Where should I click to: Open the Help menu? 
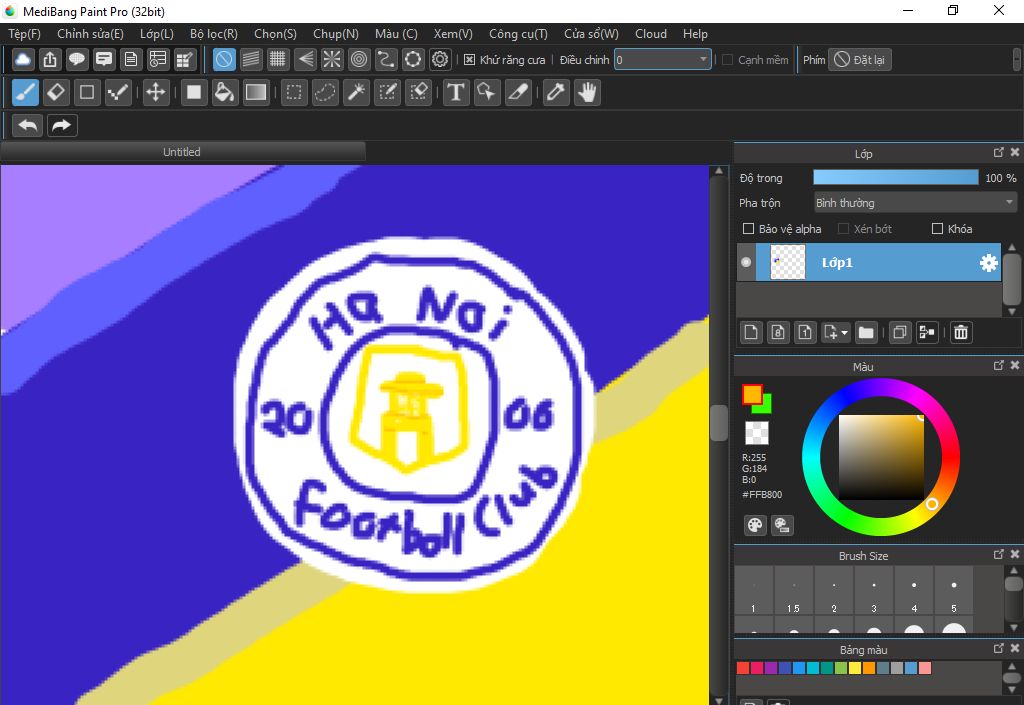pos(696,34)
